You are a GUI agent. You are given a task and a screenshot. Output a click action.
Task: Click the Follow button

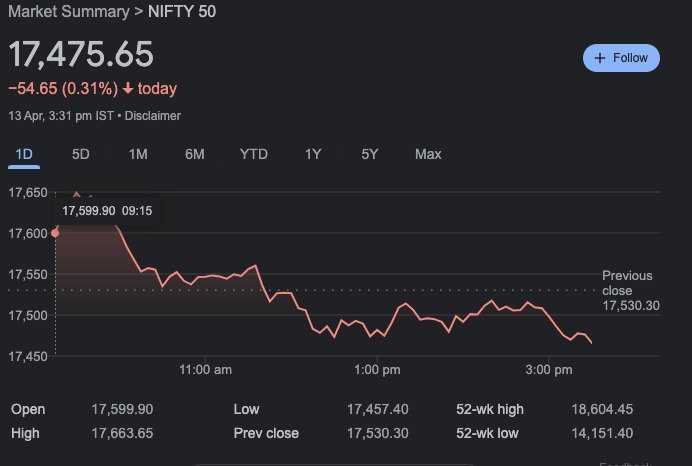[621, 58]
